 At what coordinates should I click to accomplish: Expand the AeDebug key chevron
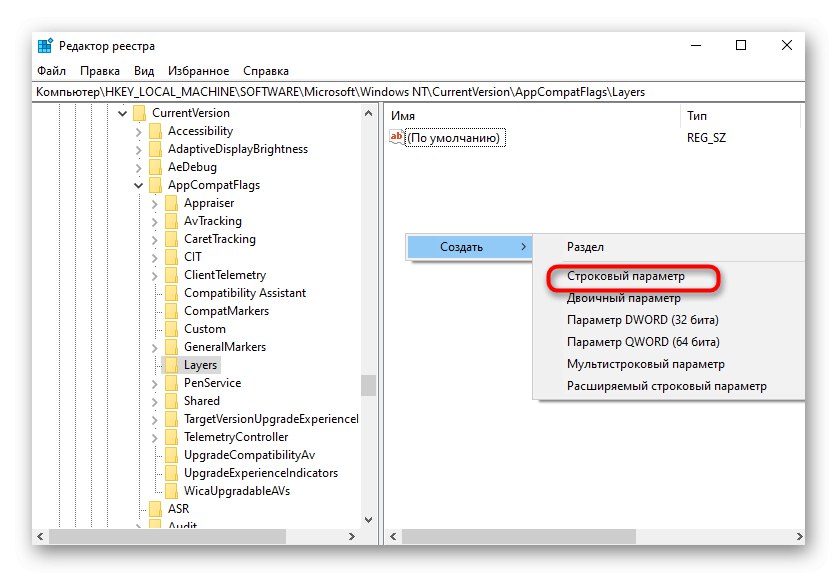[138, 168]
